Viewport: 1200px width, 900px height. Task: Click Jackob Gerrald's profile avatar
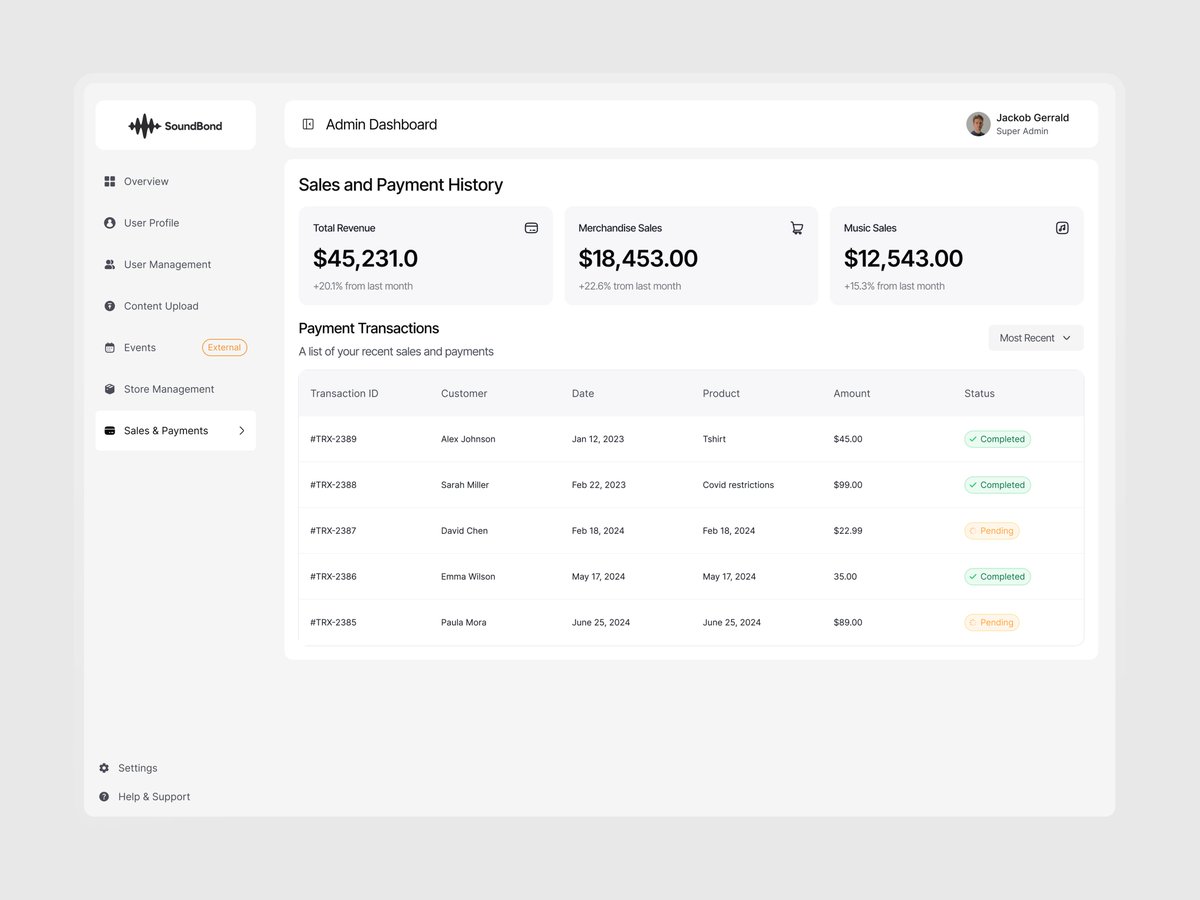977,123
